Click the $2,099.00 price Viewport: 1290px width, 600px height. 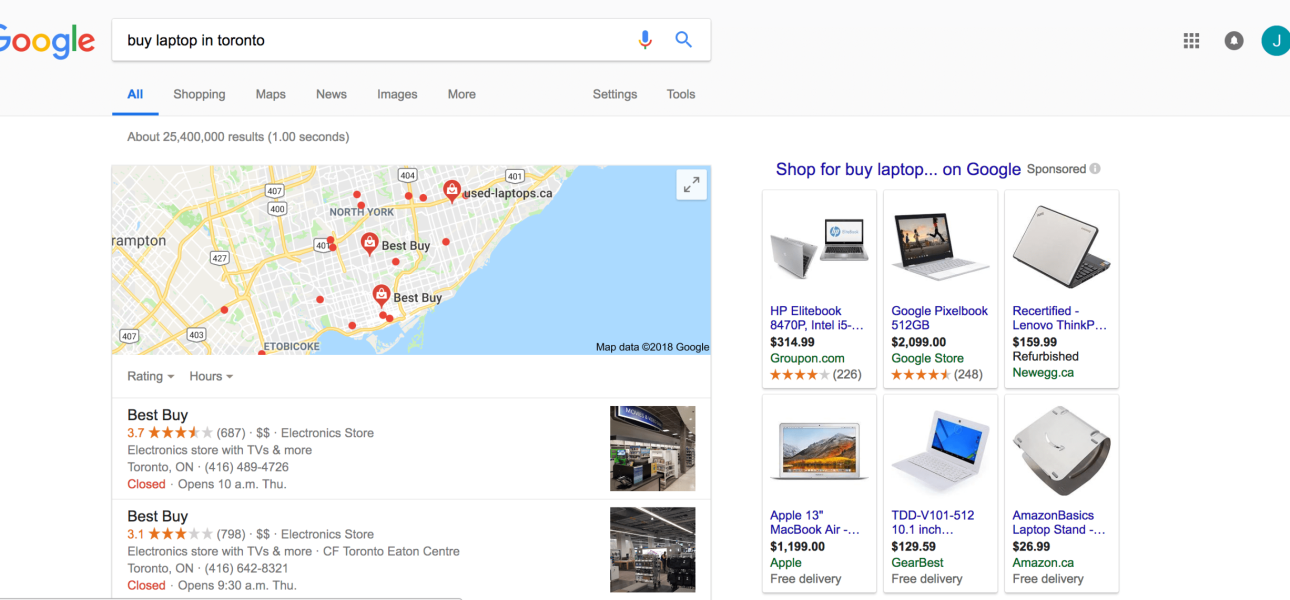coord(918,342)
